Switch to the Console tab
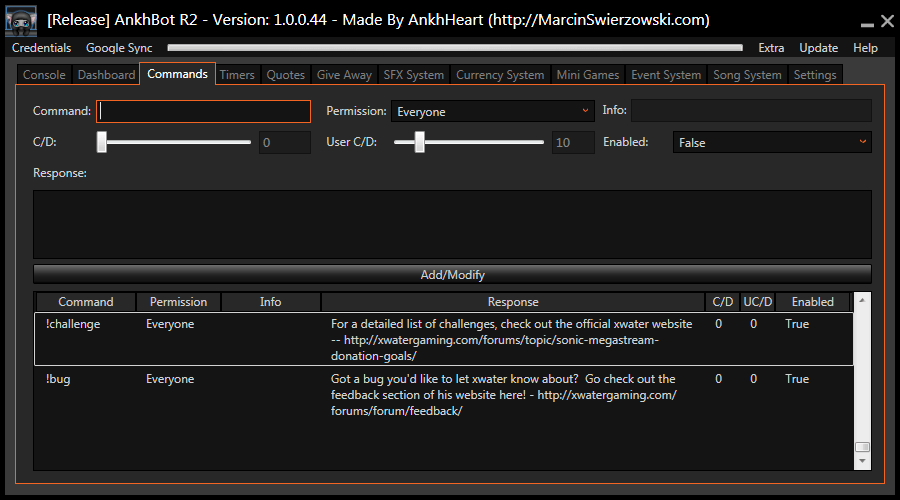 (x=44, y=75)
